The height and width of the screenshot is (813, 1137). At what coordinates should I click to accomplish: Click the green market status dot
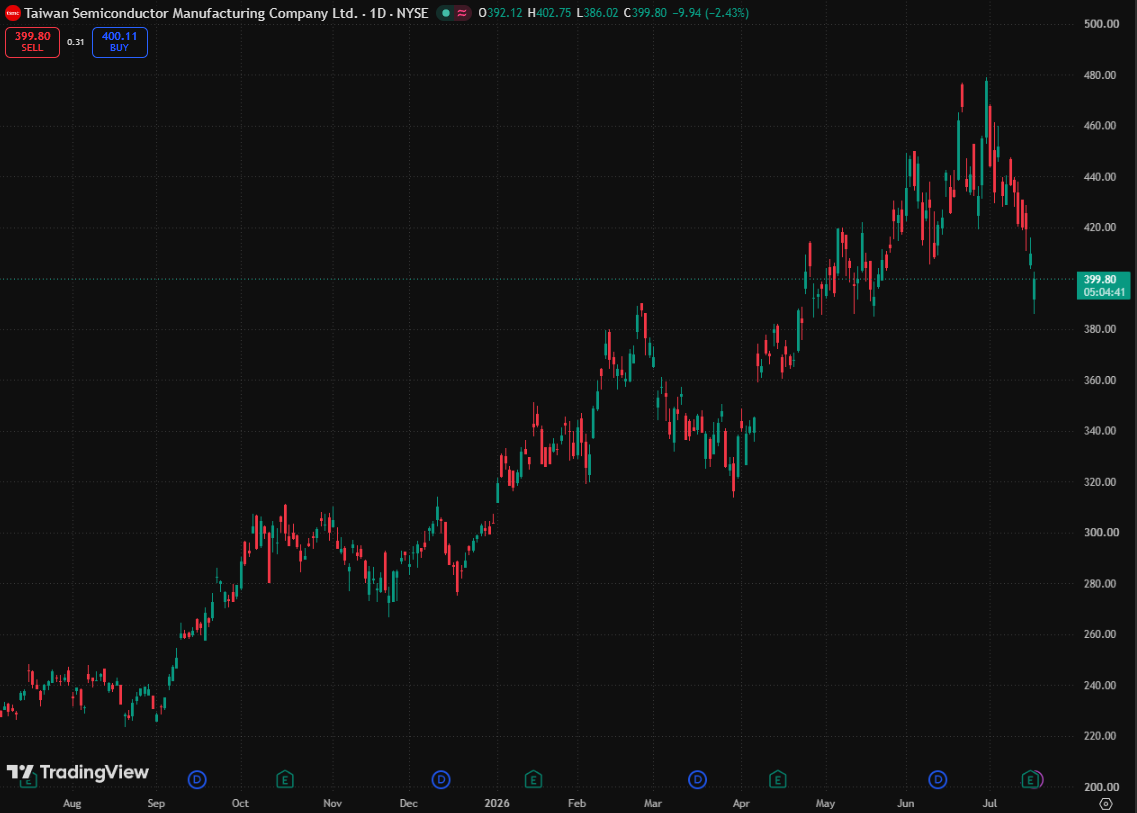point(446,13)
